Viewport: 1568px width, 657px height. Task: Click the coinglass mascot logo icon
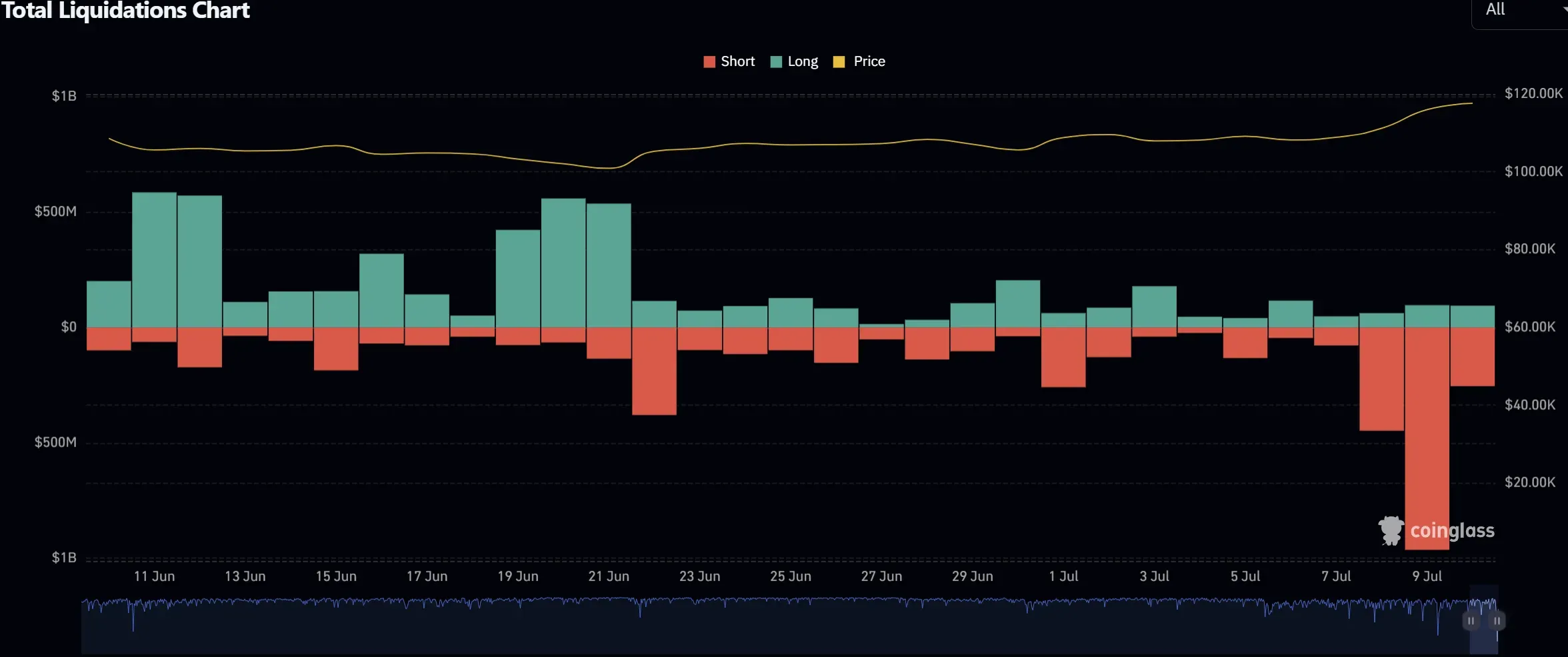(x=1391, y=530)
